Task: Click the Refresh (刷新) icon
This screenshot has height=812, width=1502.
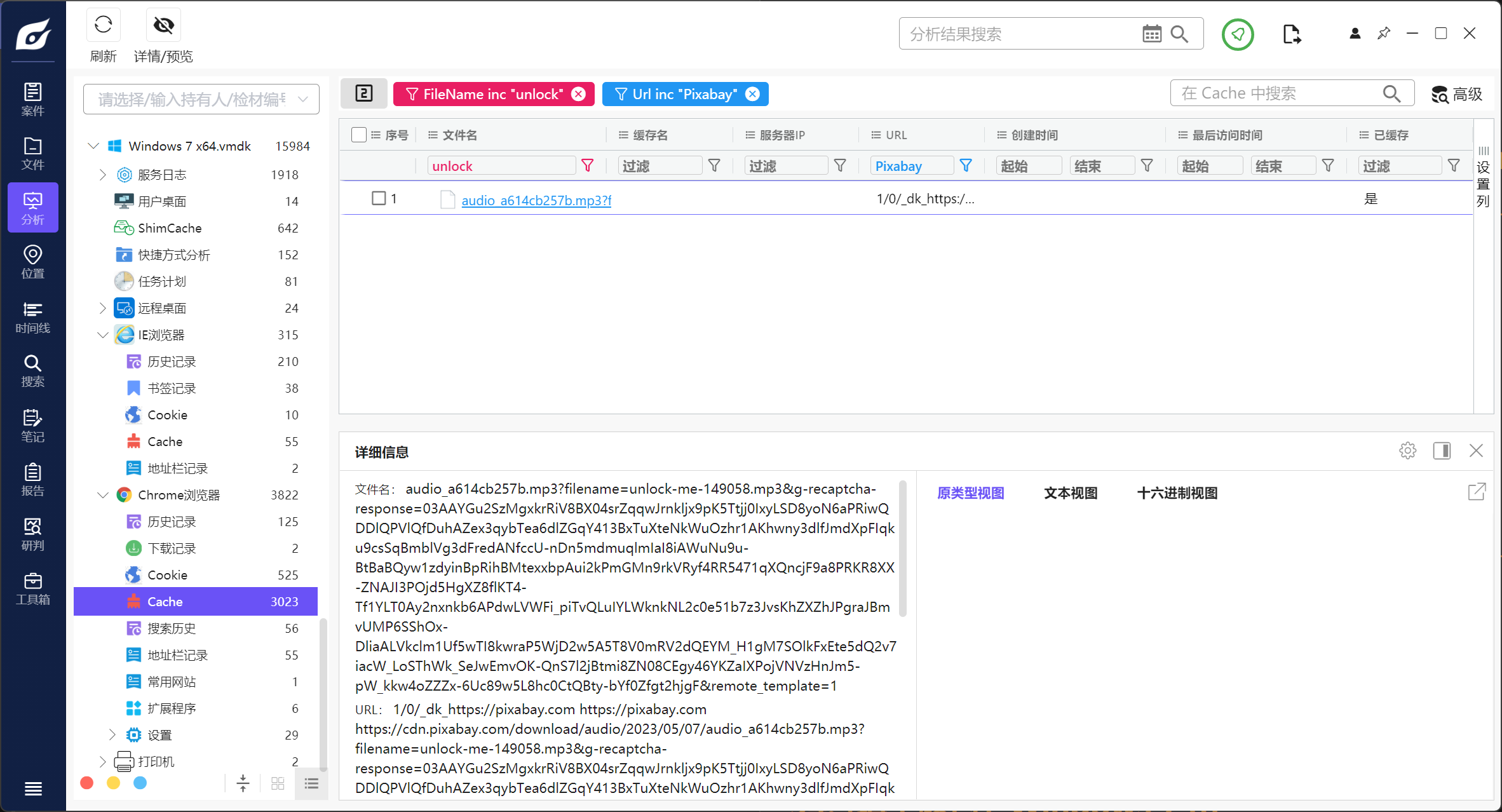Action: pos(103,25)
